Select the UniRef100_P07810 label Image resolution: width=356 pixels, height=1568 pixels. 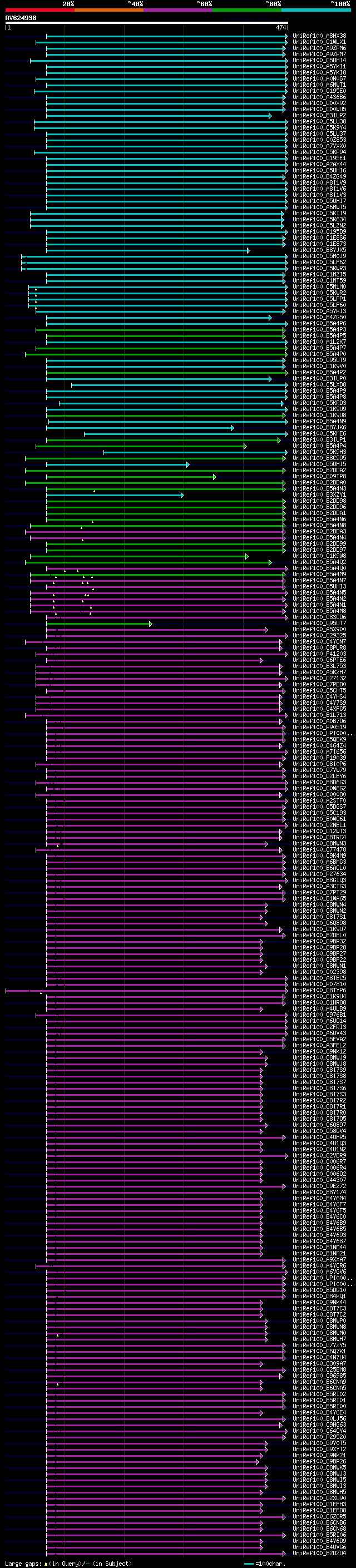[319, 985]
